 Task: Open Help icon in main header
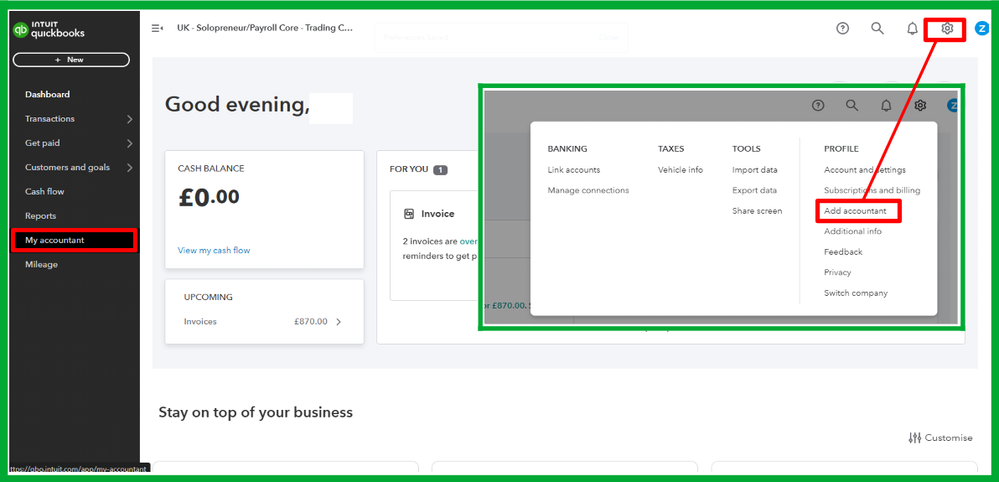[842, 29]
